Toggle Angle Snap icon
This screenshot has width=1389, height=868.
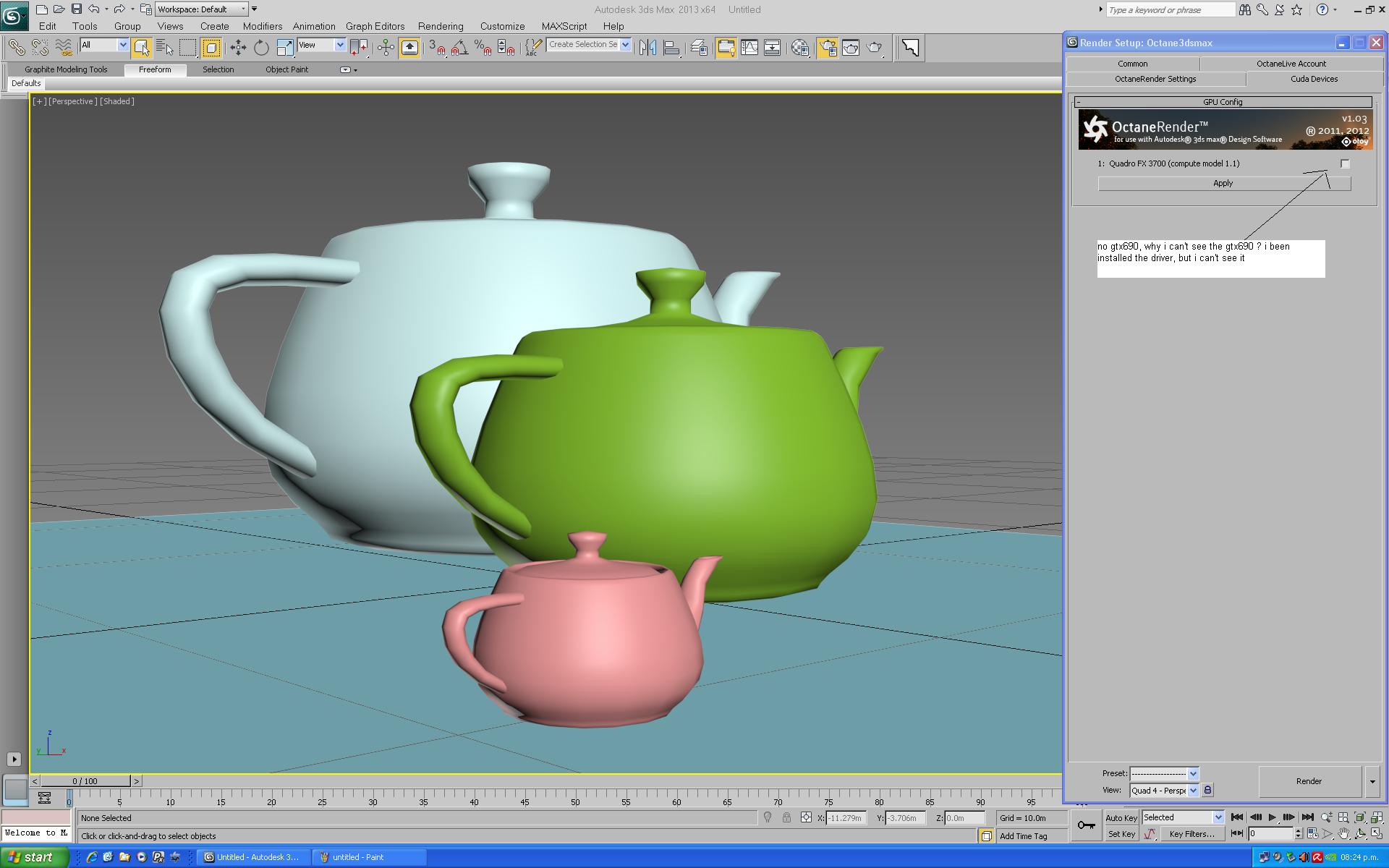click(459, 48)
